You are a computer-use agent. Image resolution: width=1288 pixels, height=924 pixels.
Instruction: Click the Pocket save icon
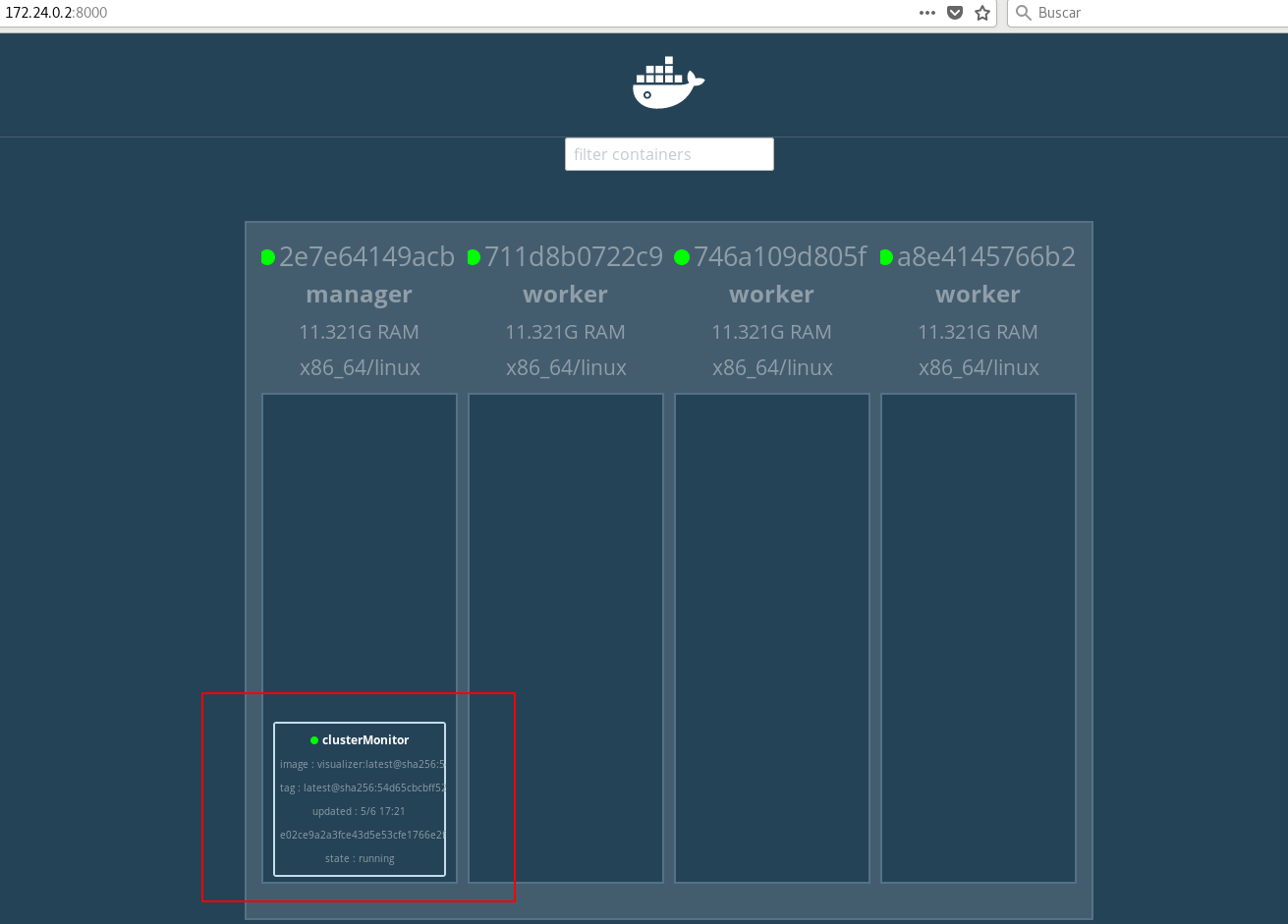[x=955, y=13]
